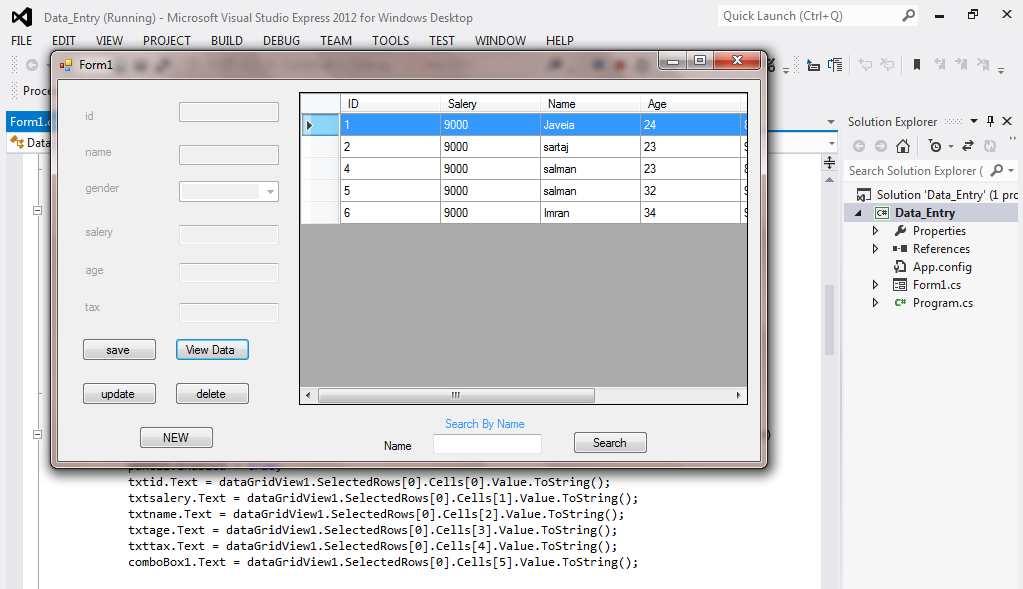Click the Comment Selection toolbar icon

click(865, 64)
